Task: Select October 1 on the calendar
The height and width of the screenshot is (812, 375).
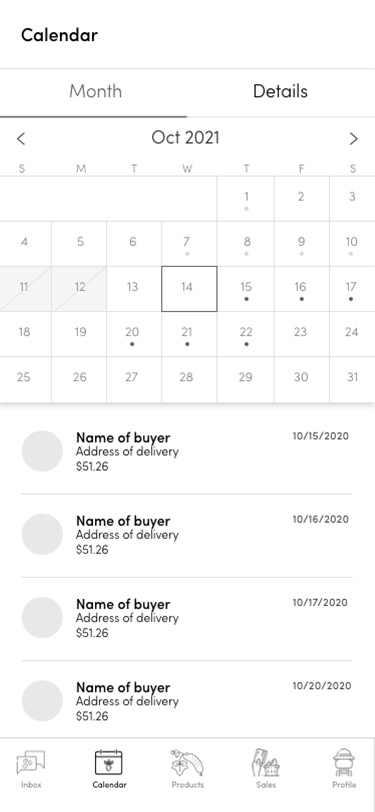Action: tap(246, 199)
